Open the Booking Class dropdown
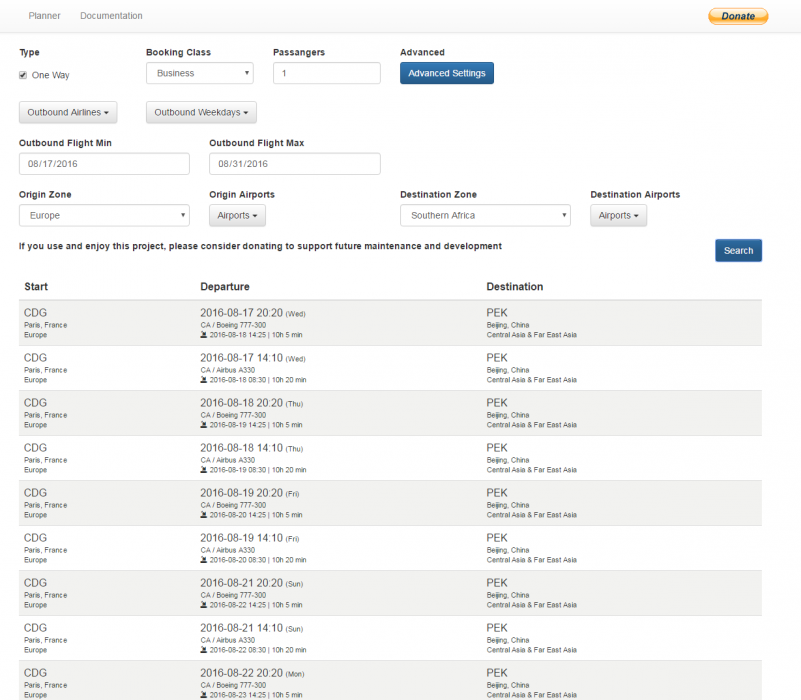This screenshot has width=801, height=700. pyautogui.click(x=200, y=73)
